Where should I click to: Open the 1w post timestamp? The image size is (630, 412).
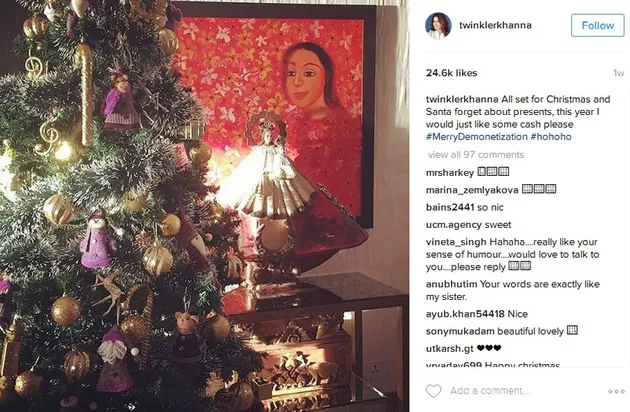coord(619,73)
